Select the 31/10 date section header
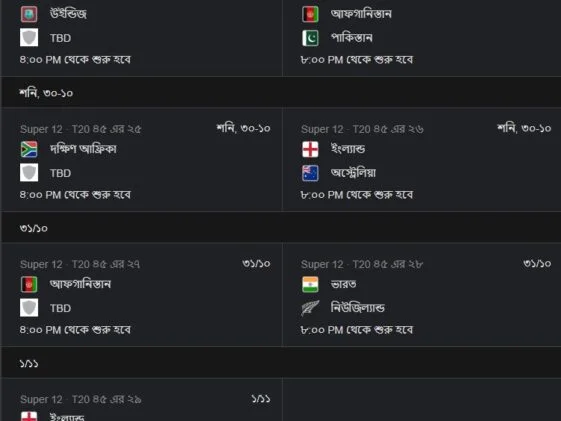The height and width of the screenshot is (421, 561). tap(280, 227)
